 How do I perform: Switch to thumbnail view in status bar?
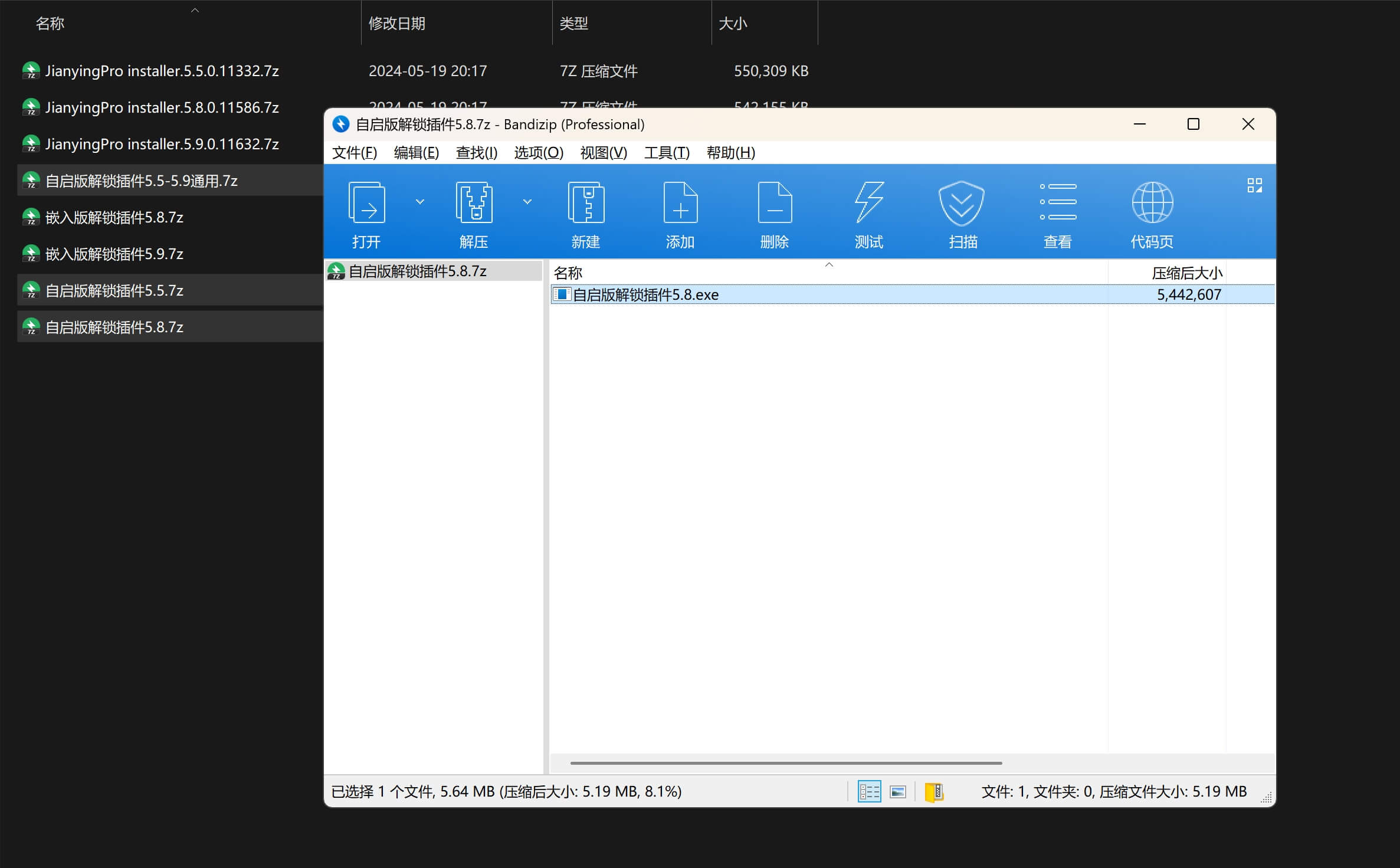tap(898, 792)
